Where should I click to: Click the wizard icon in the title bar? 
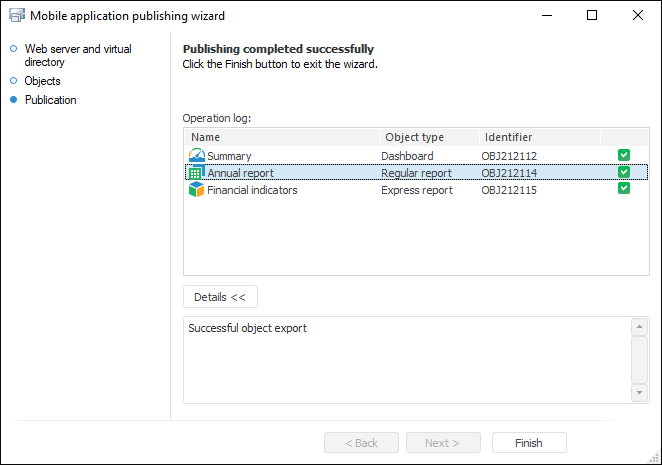click(16, 16)
